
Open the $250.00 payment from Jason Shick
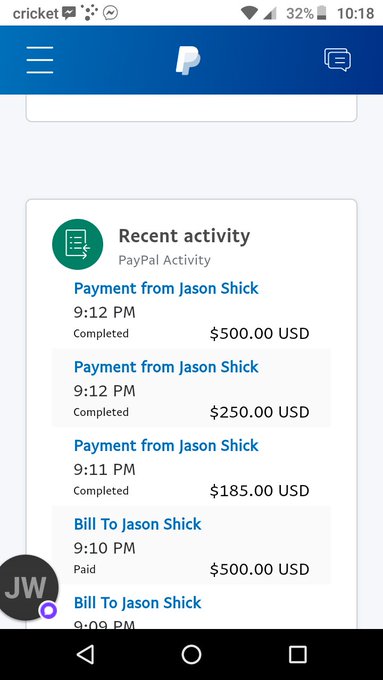click(x=191, y=388)
